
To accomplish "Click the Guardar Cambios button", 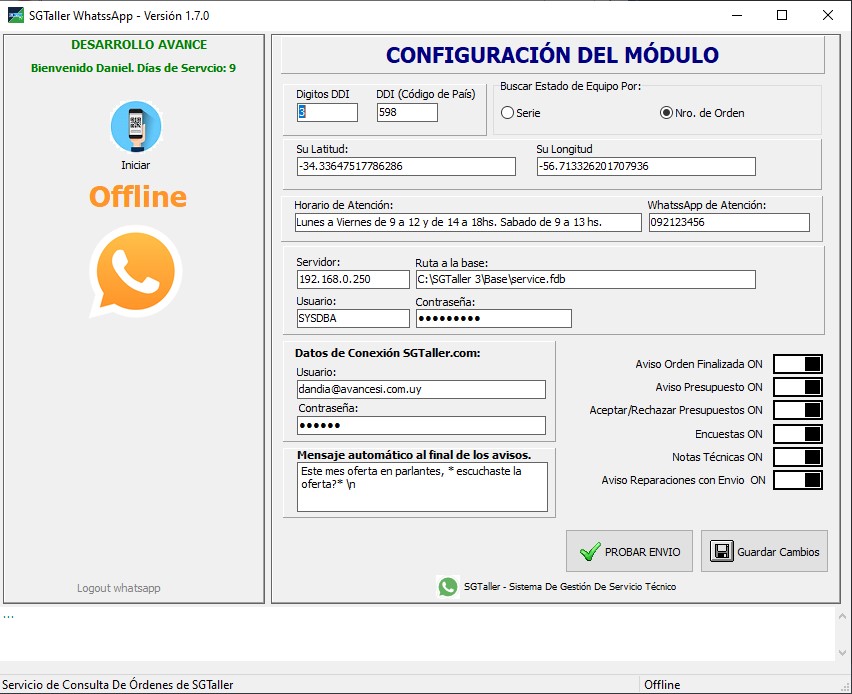I will pos(764,551).
